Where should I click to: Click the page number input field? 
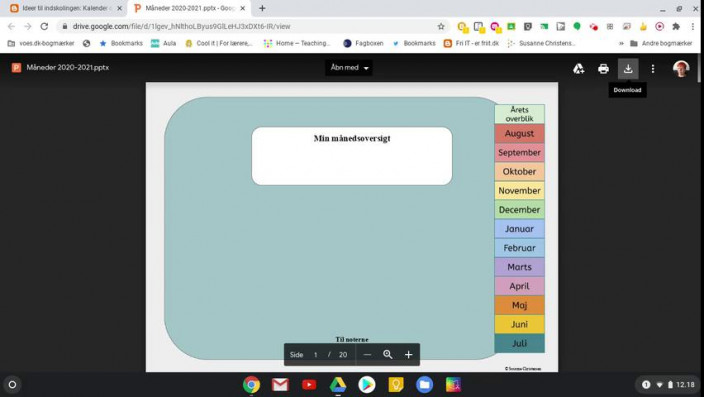(x=316, y=355)
